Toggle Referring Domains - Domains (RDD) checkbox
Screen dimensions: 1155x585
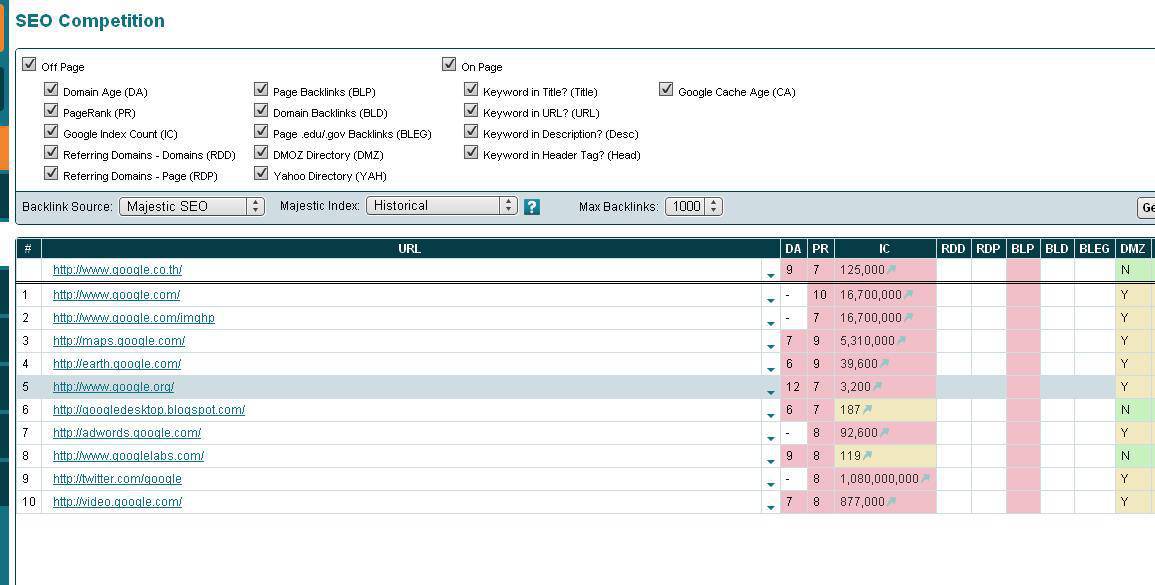click(x=51, y=152)
